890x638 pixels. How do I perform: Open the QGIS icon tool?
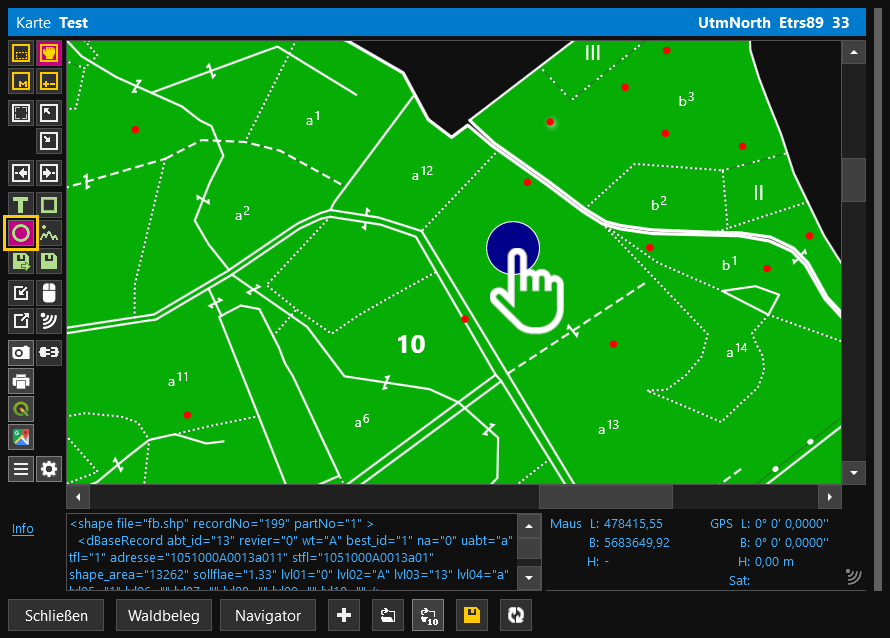pos(21,408)
